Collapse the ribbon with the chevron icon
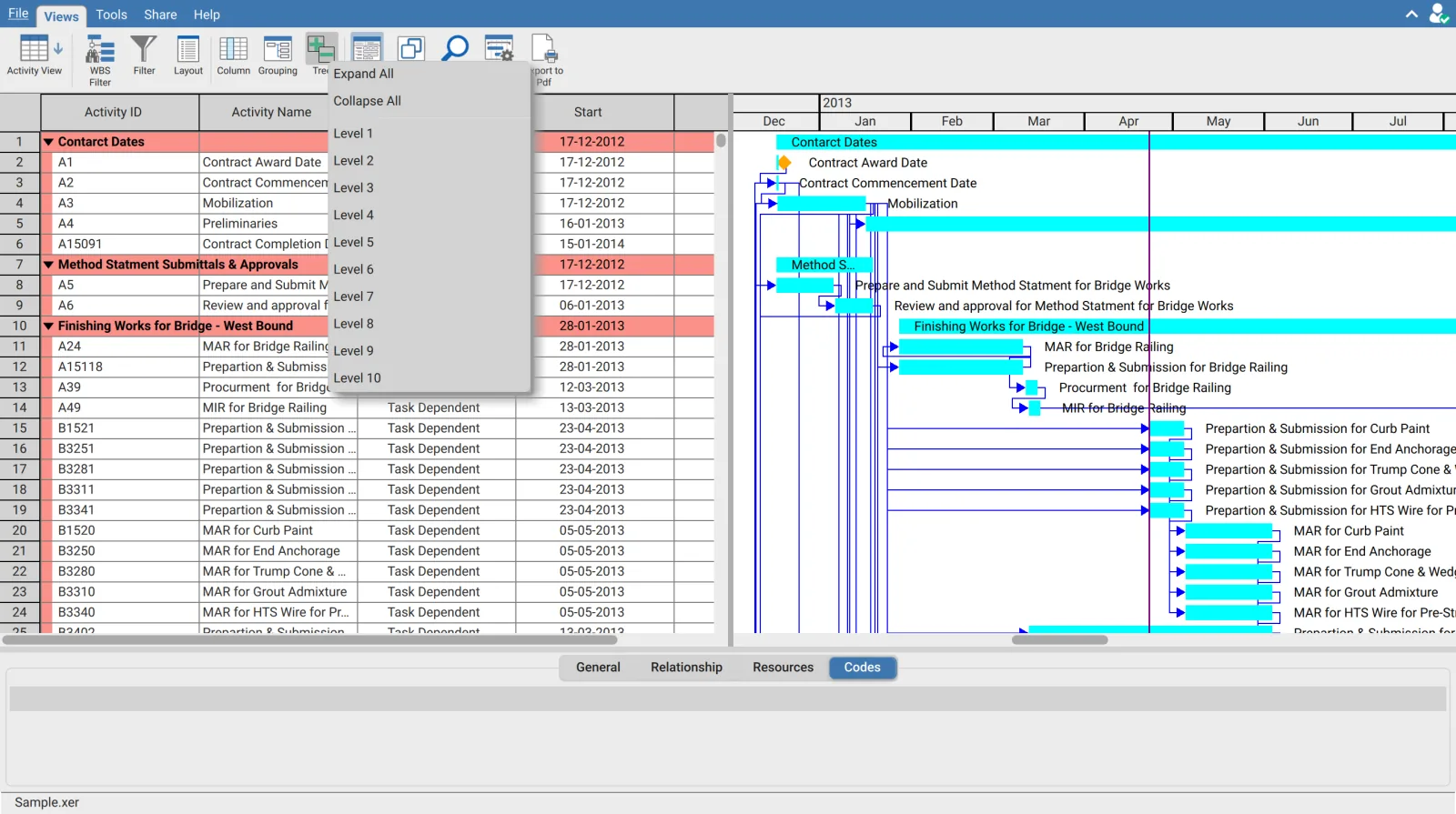This screenshot has width=1456, height=814. [1411, 14]
